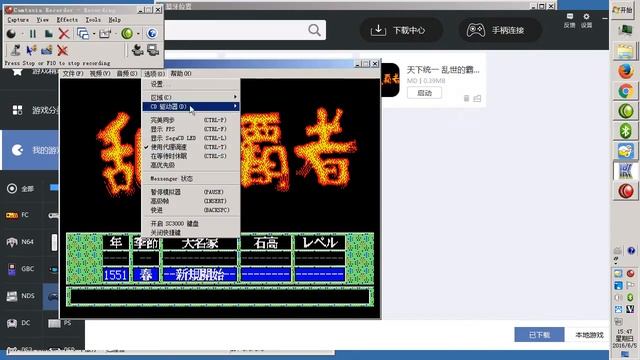Select 快进 (BACKSPC) menu entry
Image resolution: width=640 pixels, height=360 pixels.
pyautogui.click(x=191, y=210)
